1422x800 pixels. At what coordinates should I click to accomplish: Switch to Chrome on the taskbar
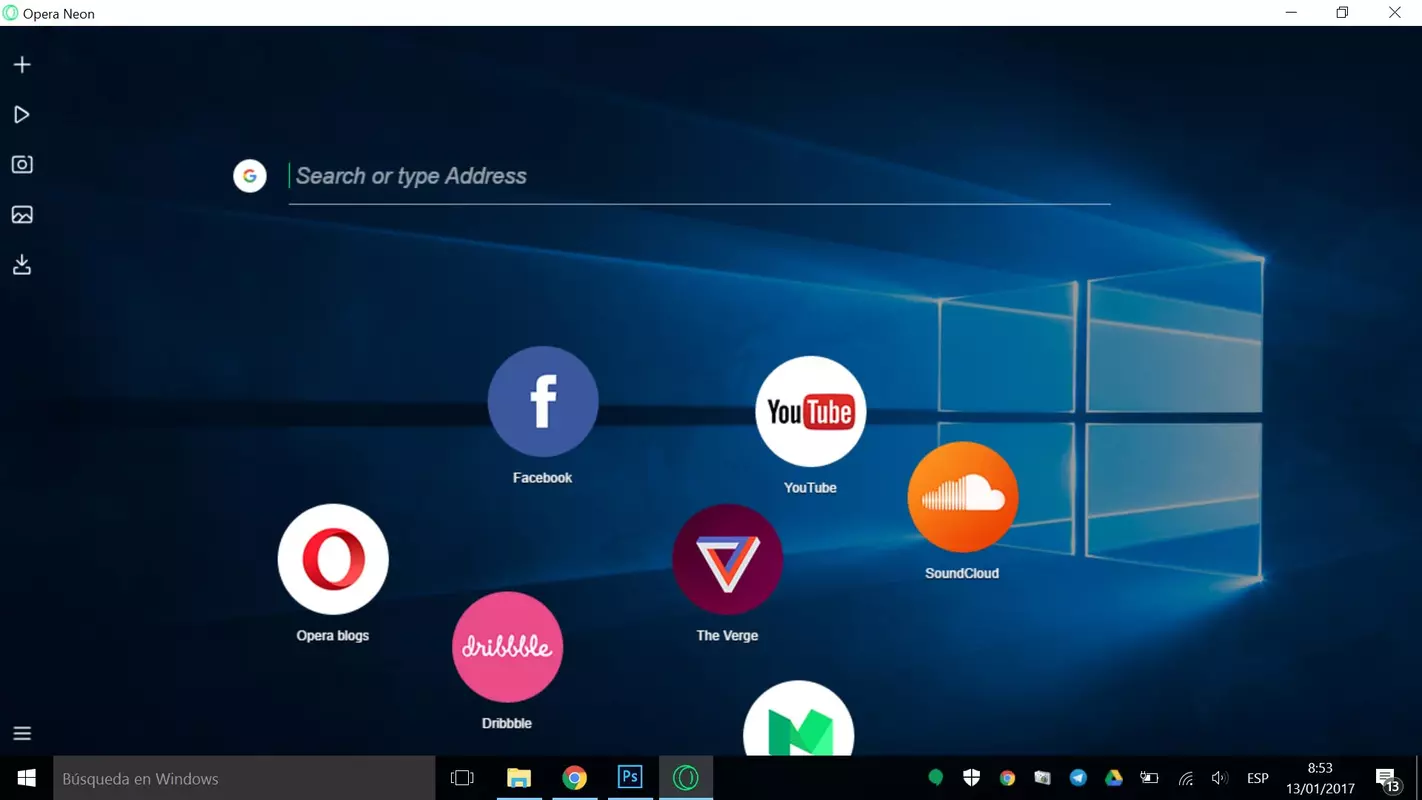point(574,778)
